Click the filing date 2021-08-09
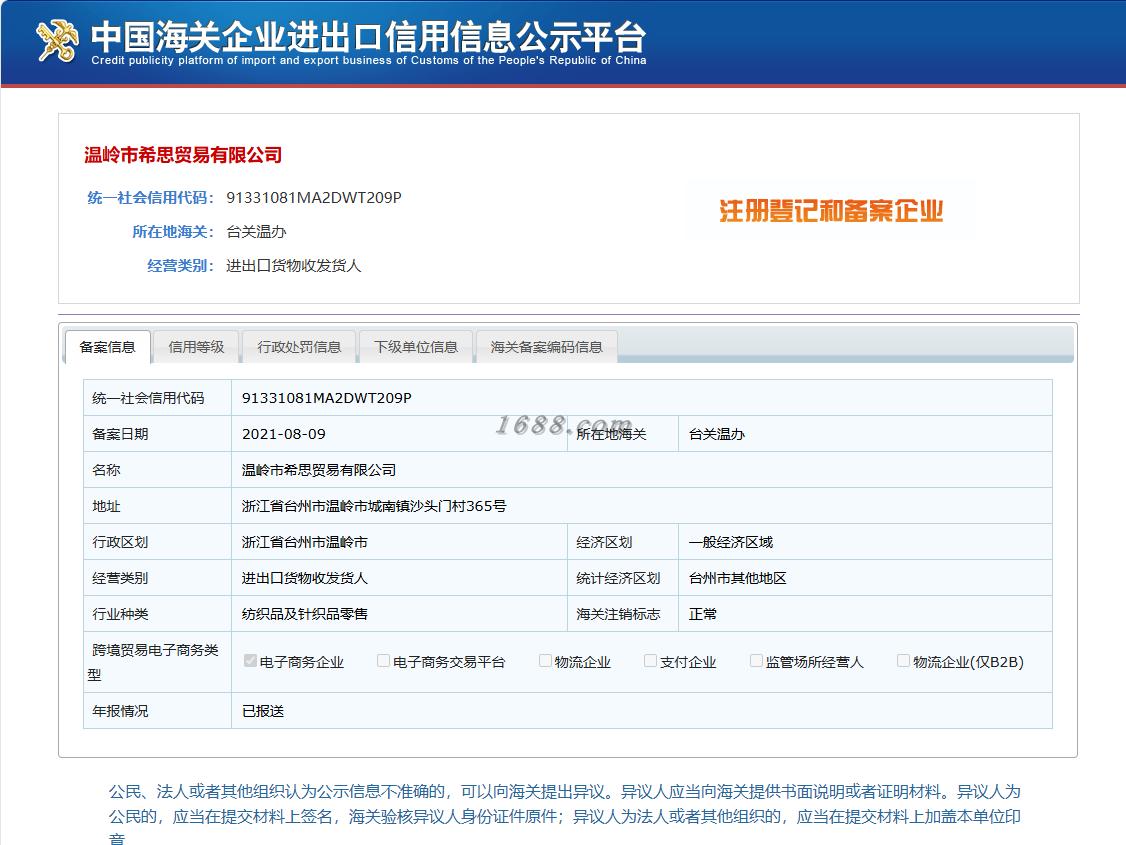1126x845 pixels. (x=284, y=434)
